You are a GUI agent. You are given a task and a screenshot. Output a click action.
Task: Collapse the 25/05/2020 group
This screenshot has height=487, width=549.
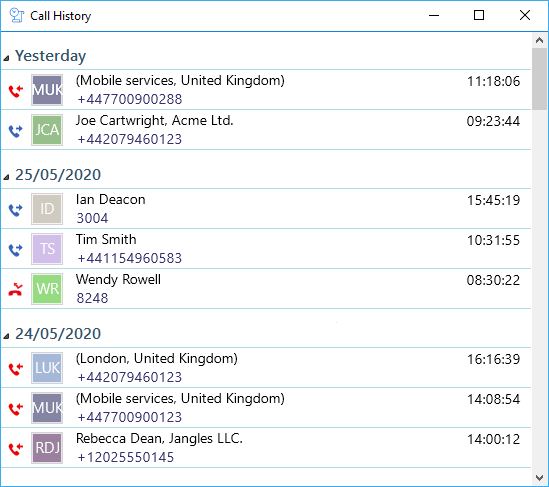point(6,177)
